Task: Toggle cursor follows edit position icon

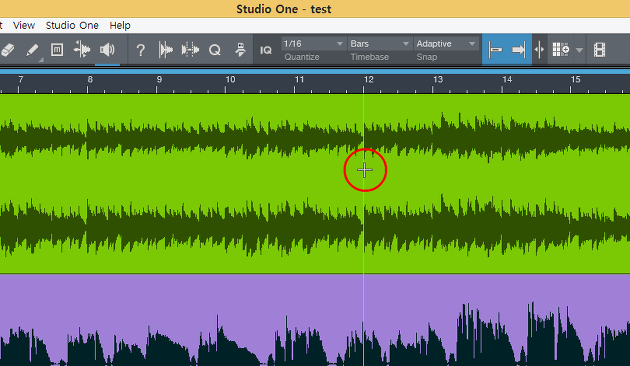Action: (x=539, y=50)
